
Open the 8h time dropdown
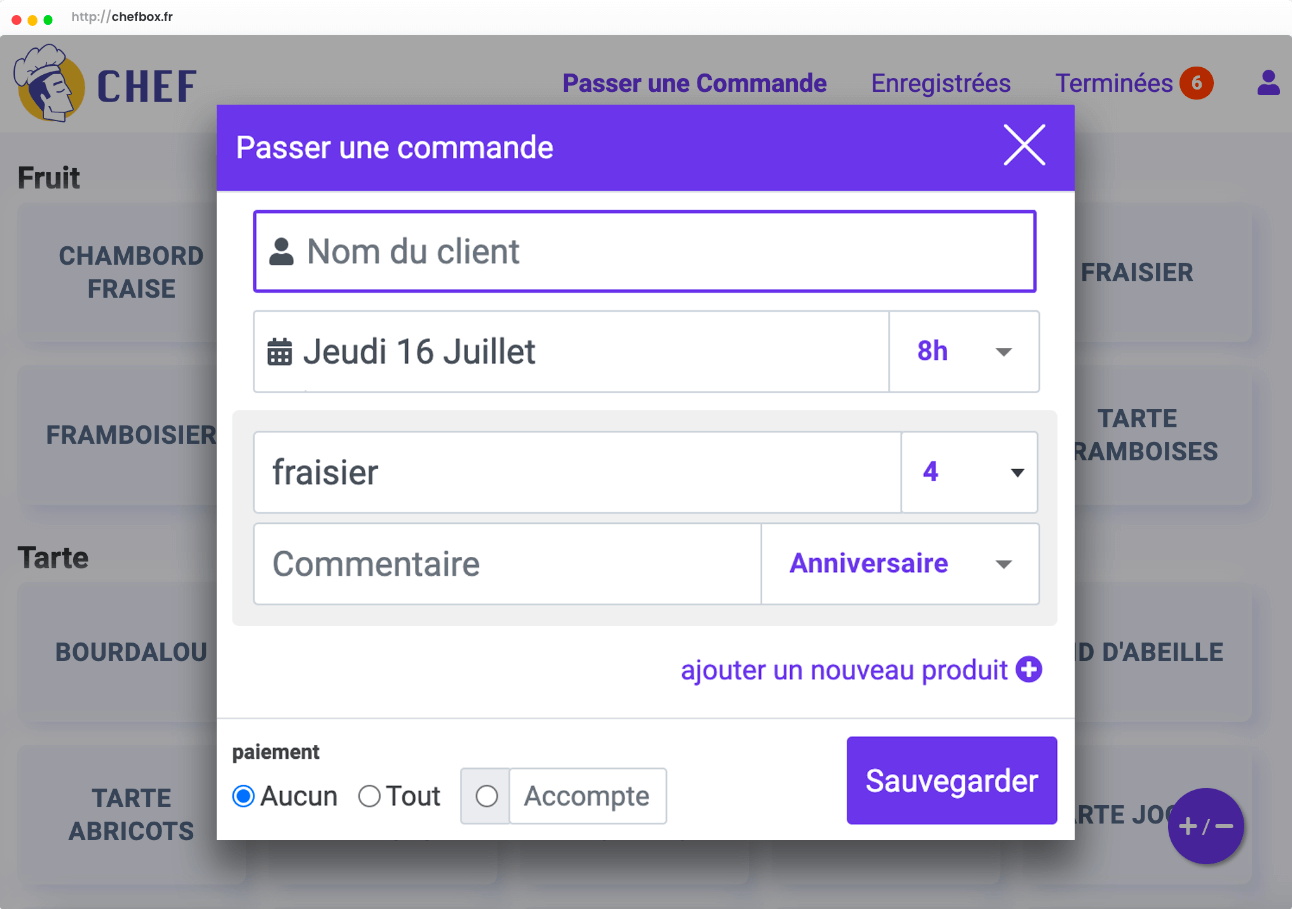(964, 352)
